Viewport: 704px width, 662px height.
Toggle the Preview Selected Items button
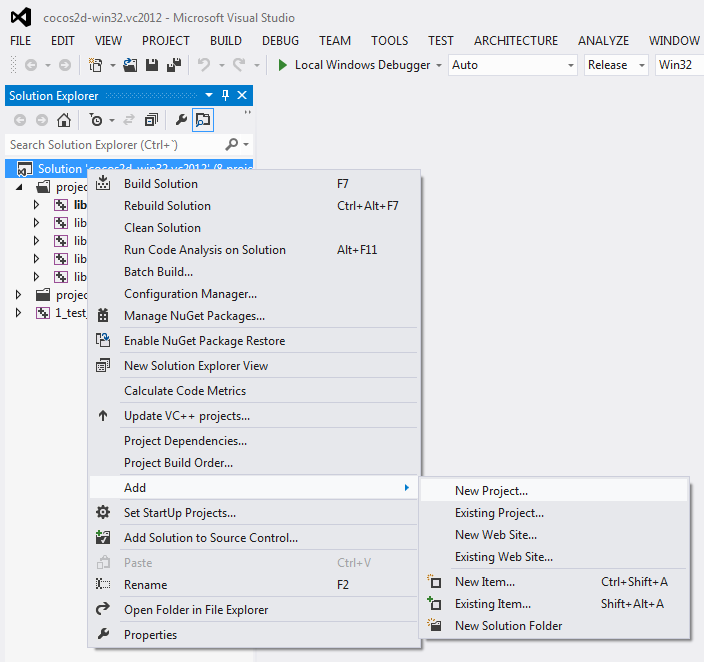(203, 120)
